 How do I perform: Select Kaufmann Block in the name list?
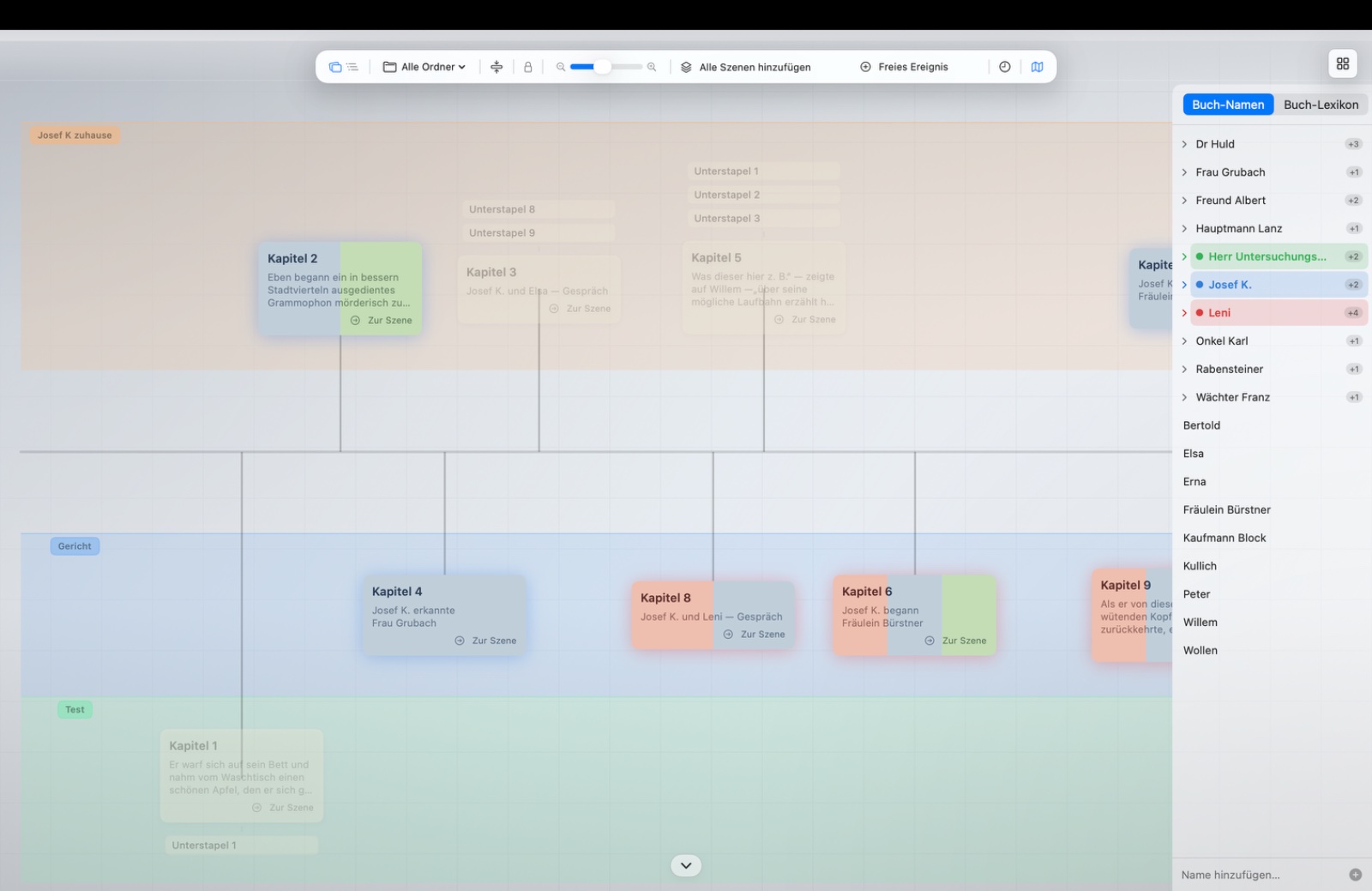coord(1224,539)
